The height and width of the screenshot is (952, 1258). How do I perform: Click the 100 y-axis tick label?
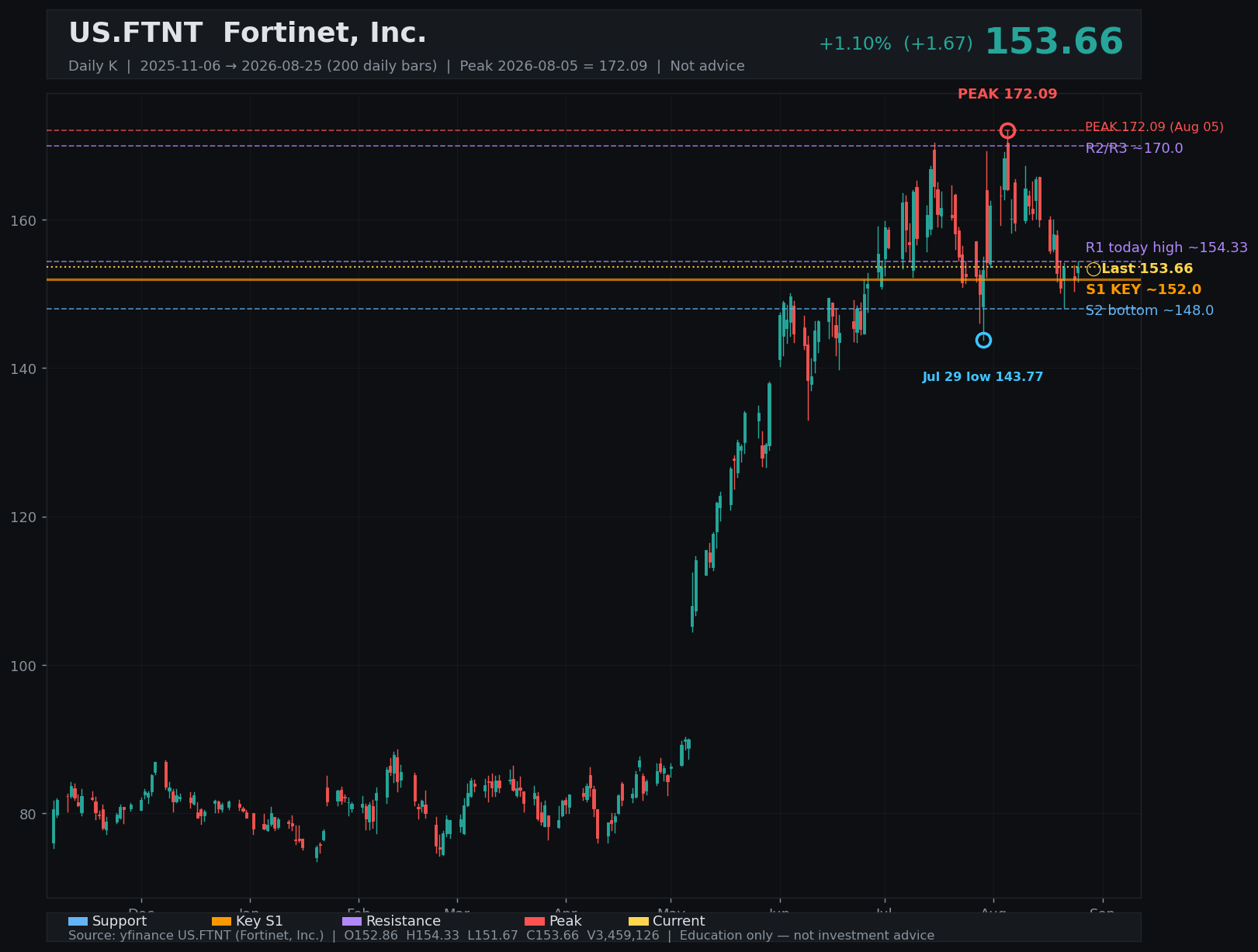(23, 666)
